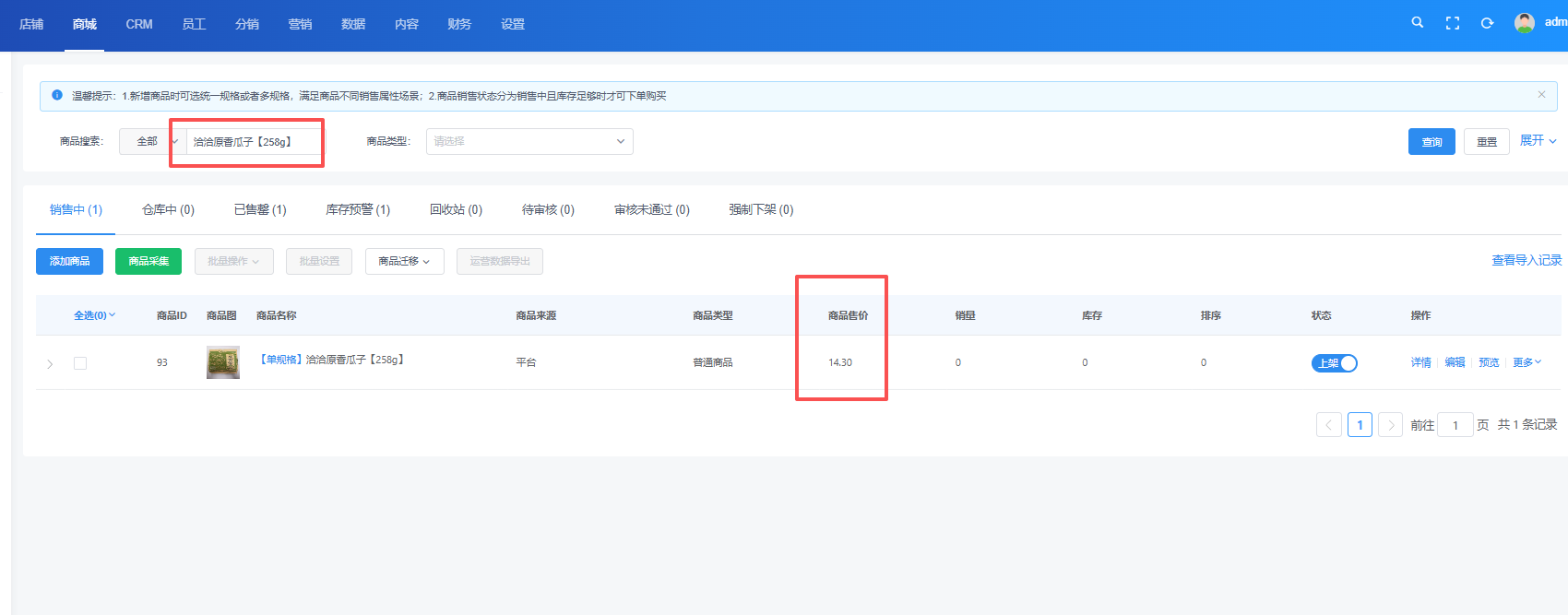Expand the product row details arrow

point(50,364)
